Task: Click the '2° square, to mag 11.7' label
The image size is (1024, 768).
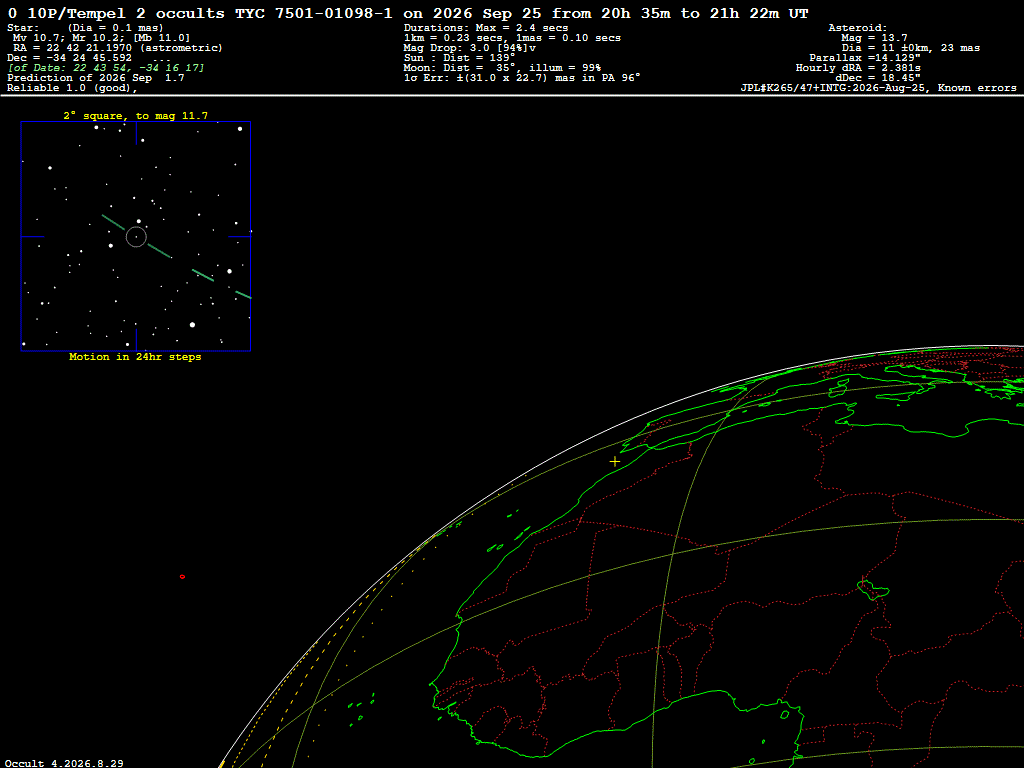Action: (135, 116)
